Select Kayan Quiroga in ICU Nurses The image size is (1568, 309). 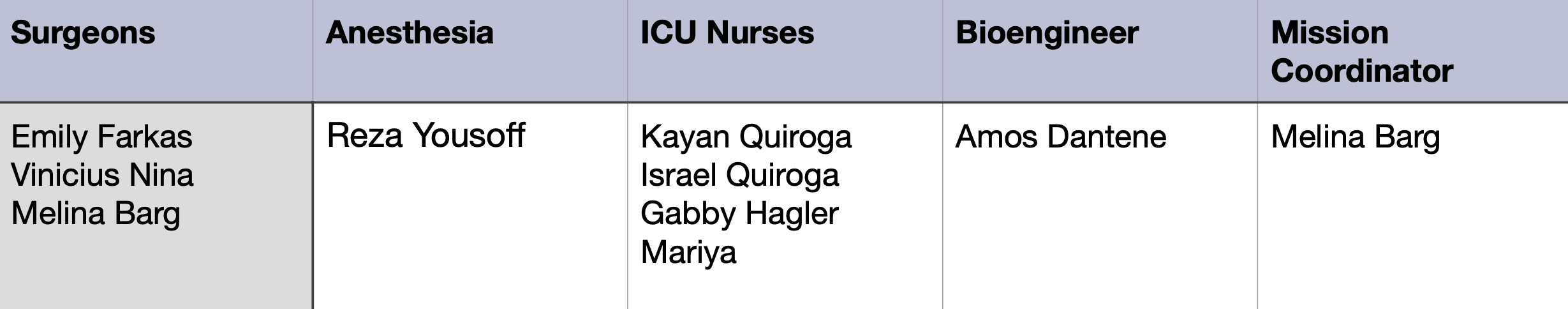[746, 137]
